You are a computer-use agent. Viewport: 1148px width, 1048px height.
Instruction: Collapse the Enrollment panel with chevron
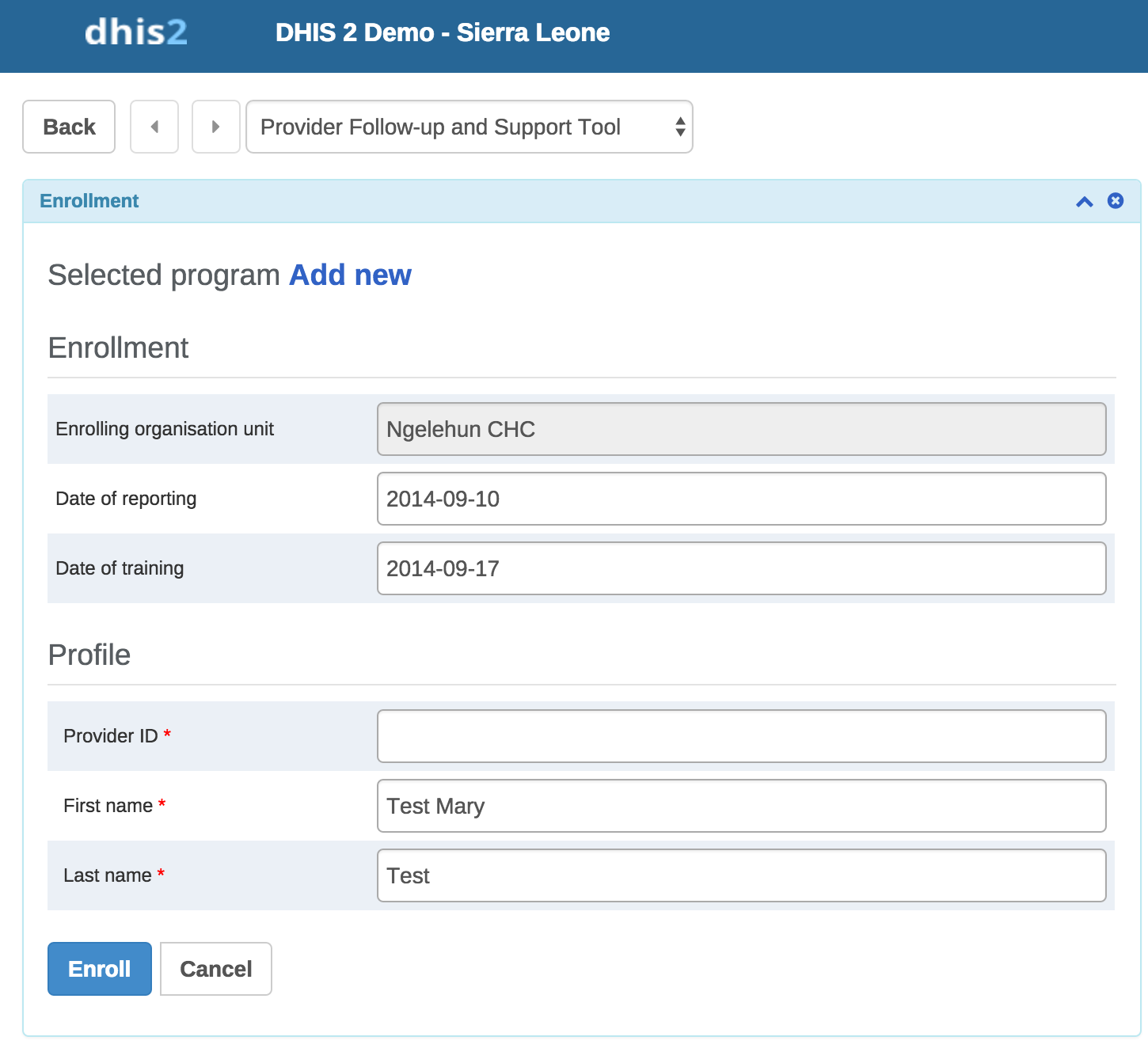pos(1084,202)
